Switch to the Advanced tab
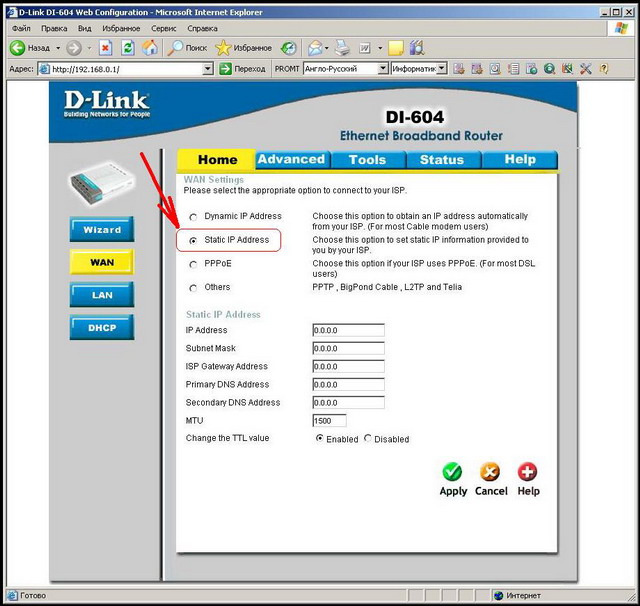 (x=291, y=159)
